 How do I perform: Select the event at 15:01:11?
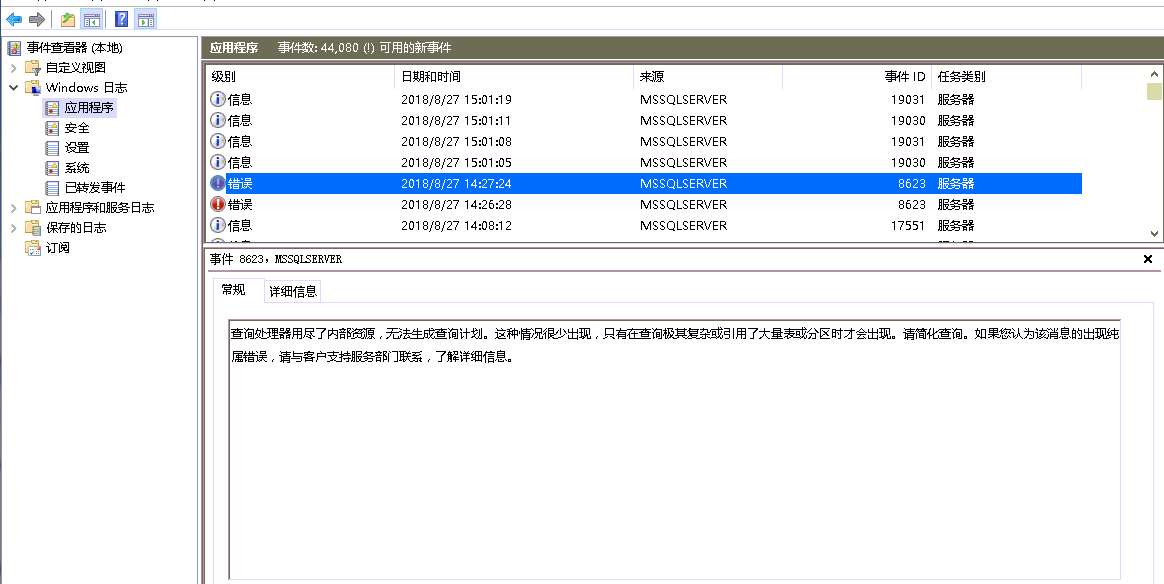643,120
